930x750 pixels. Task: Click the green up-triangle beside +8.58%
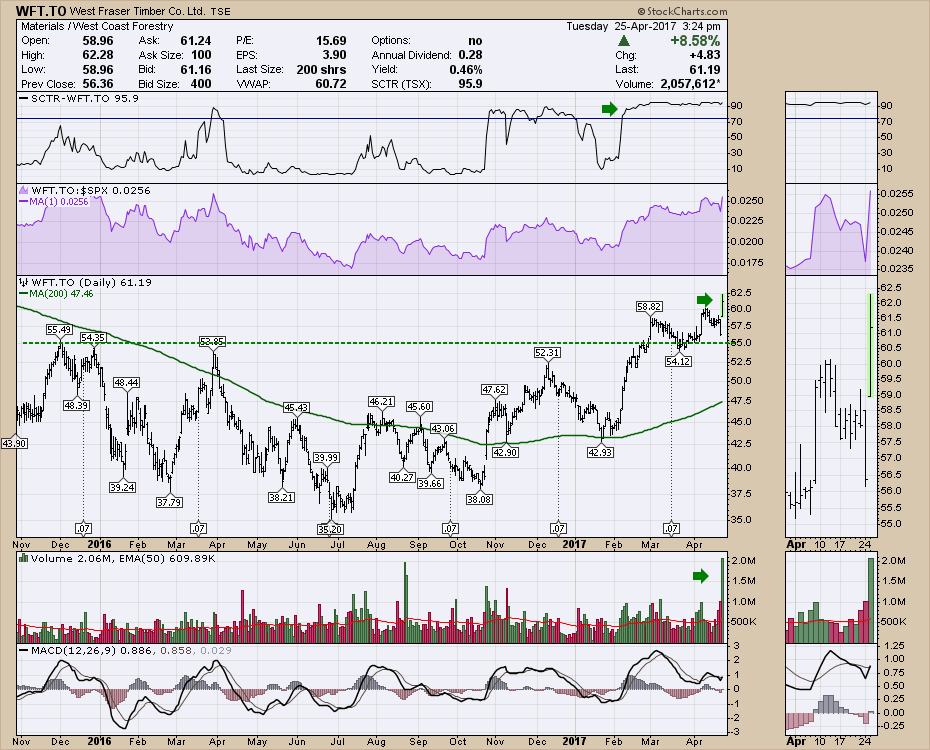click(623, 41)
